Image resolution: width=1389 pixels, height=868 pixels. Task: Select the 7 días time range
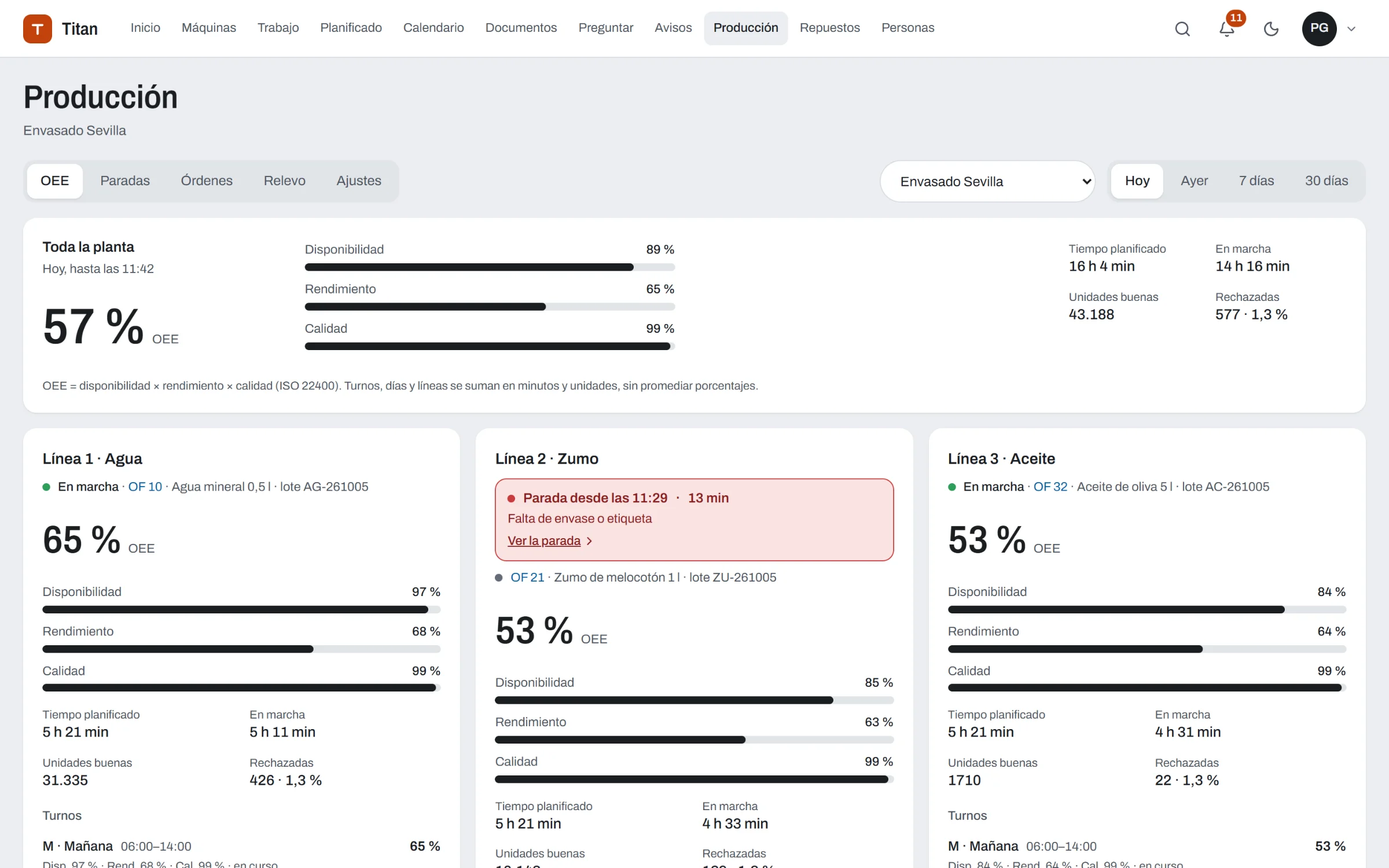point(1256,181)
